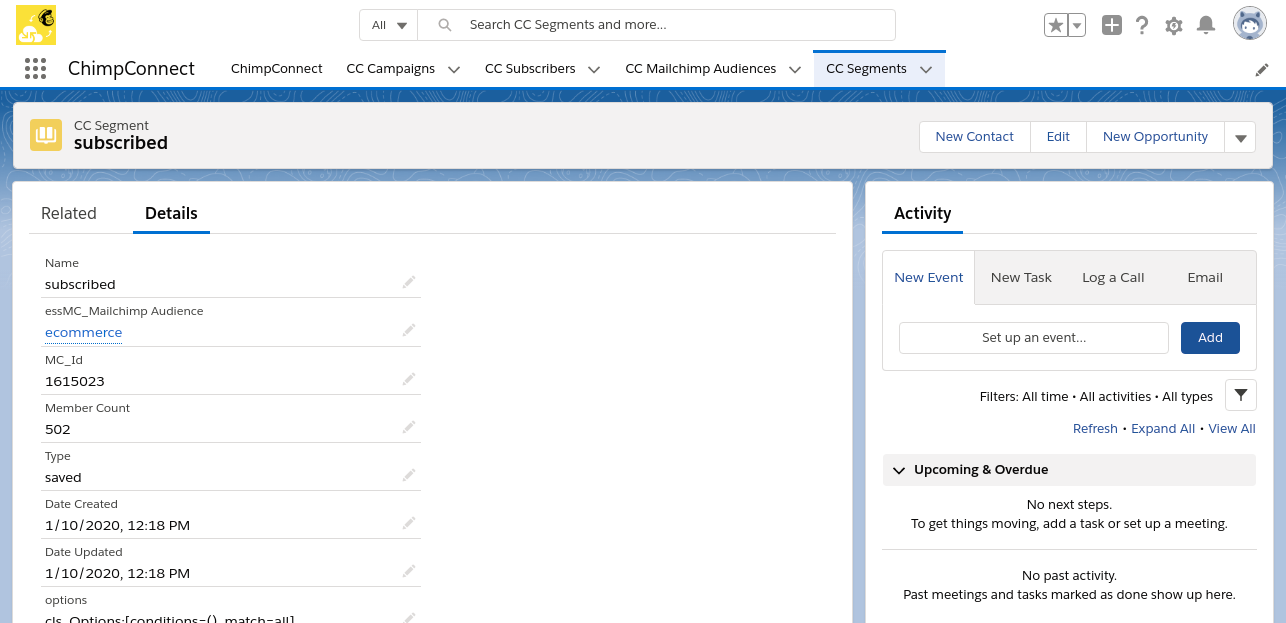This screenshot has height=623, width=1286.
Task: Click the Expand All link
Action: [x=1162, y=428]
